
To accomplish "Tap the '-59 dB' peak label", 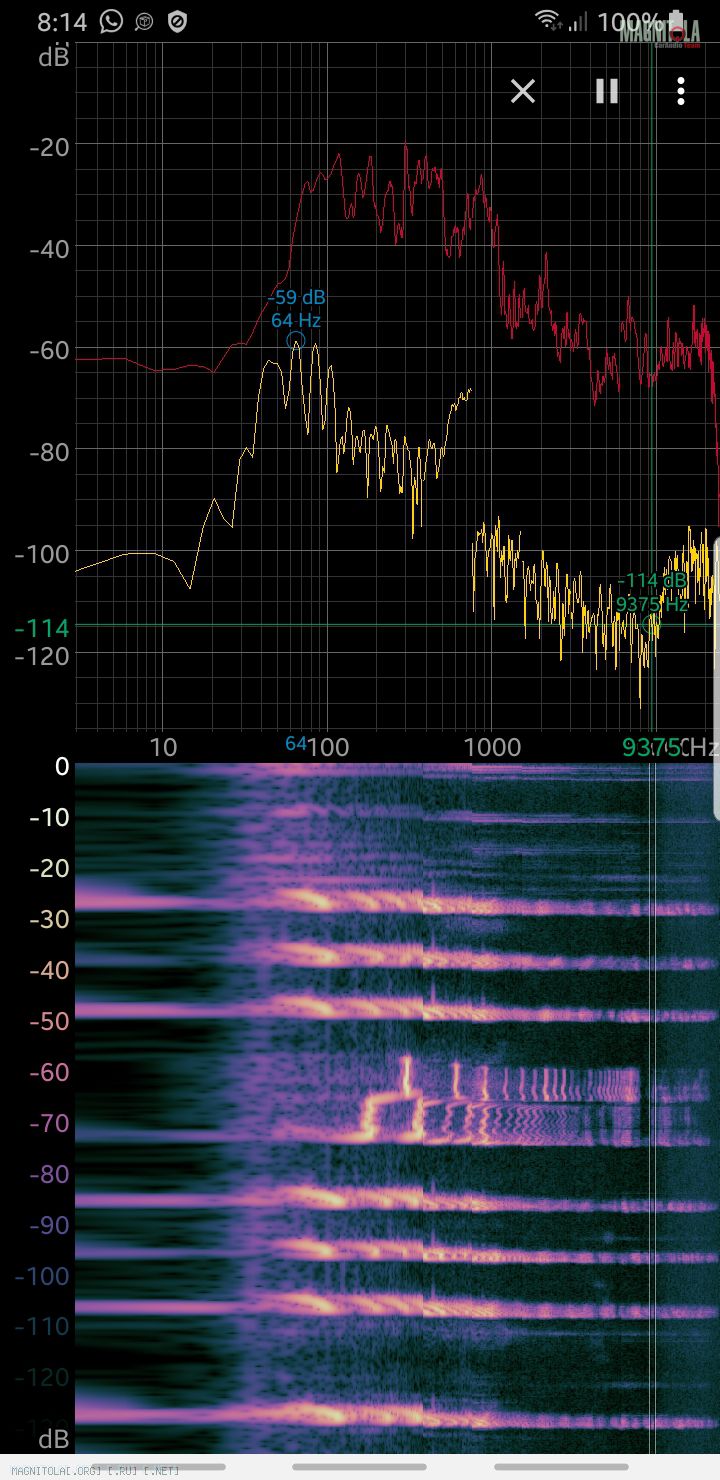I will coord(296,298).
